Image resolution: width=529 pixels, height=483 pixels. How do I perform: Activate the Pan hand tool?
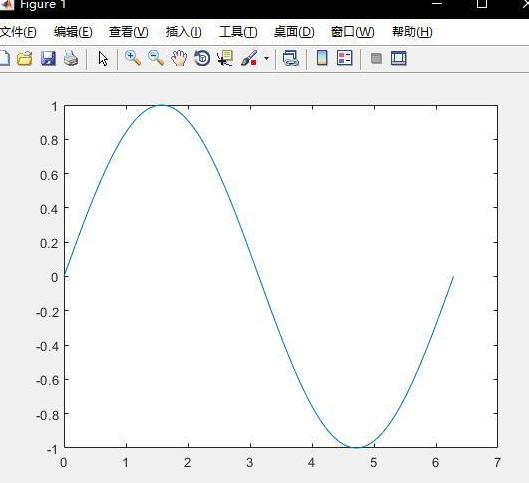click(179, 58)
